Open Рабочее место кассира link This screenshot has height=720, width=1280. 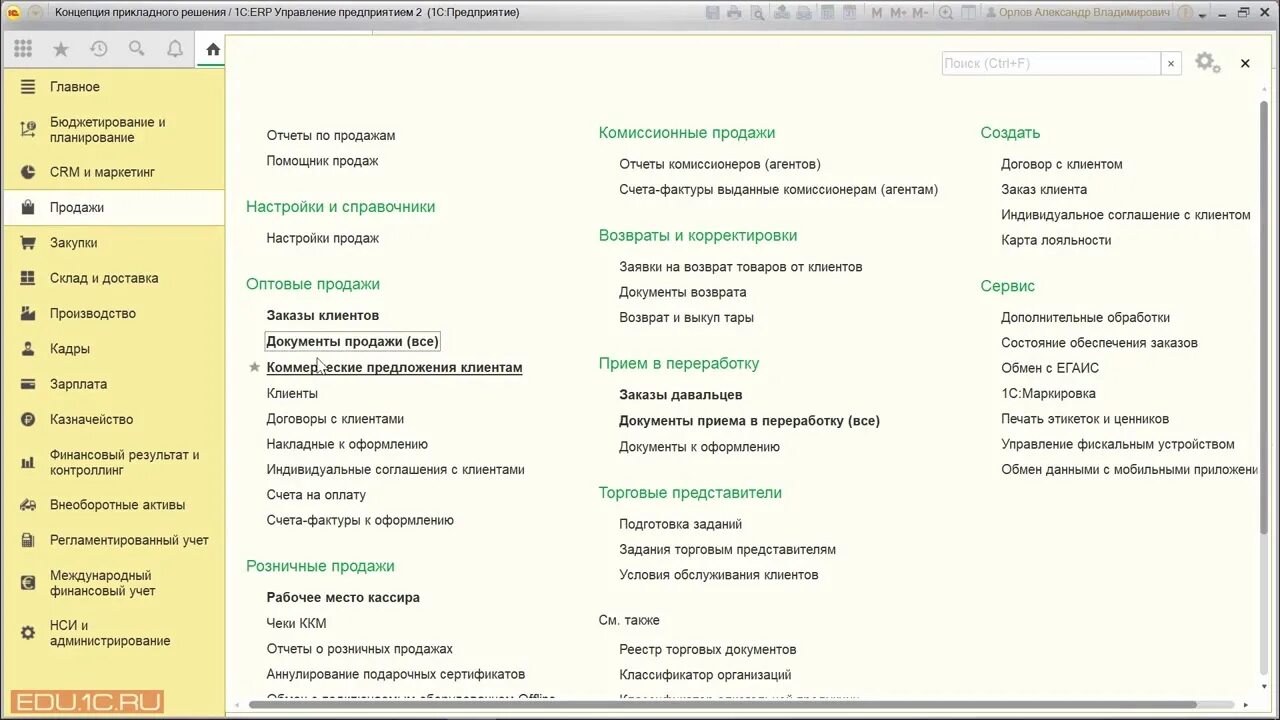(343, 597)
